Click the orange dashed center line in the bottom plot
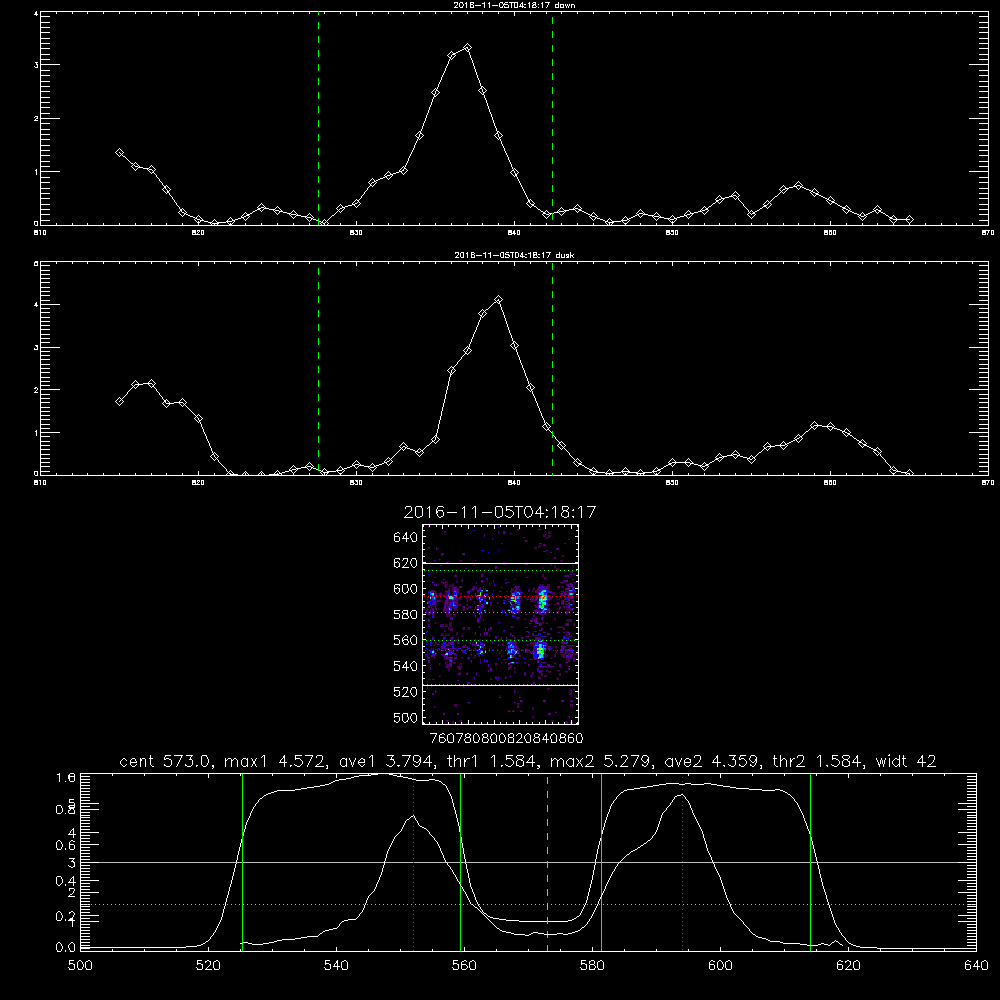The width and height of the screenshot is (1000, 1000). [x=547, y=861]
